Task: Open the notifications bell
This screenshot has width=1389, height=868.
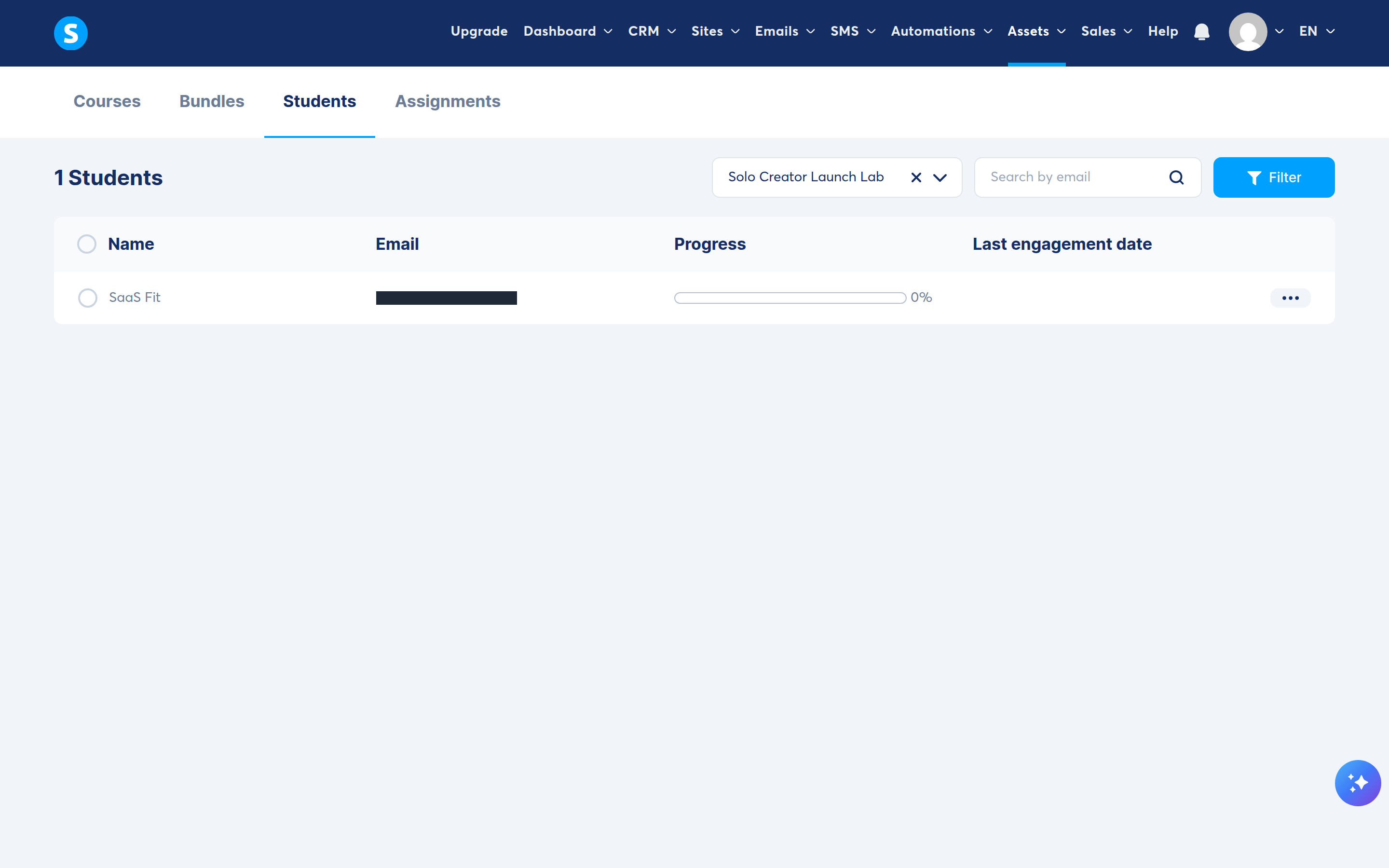Action: [x=1201, y=31]
